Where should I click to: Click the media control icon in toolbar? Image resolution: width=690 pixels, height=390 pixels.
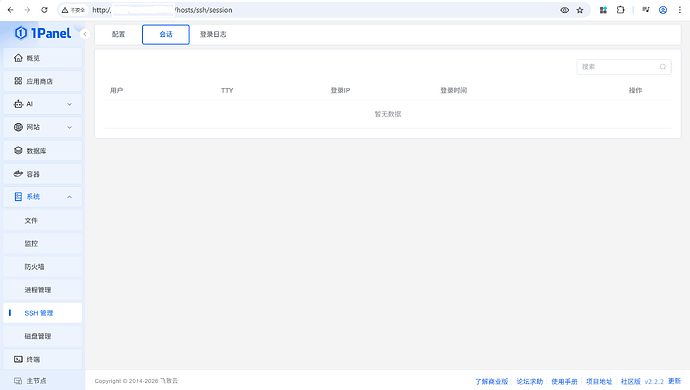(646, 10)
